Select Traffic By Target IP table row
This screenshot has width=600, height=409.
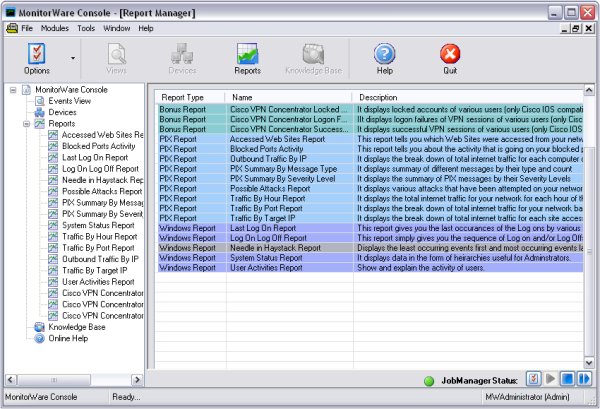tap(370, 218)
